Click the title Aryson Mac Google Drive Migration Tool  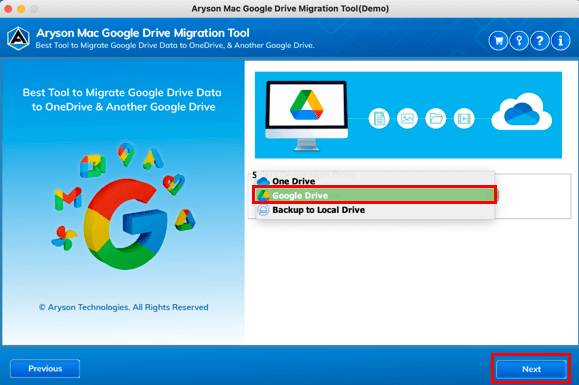[143, 33]
